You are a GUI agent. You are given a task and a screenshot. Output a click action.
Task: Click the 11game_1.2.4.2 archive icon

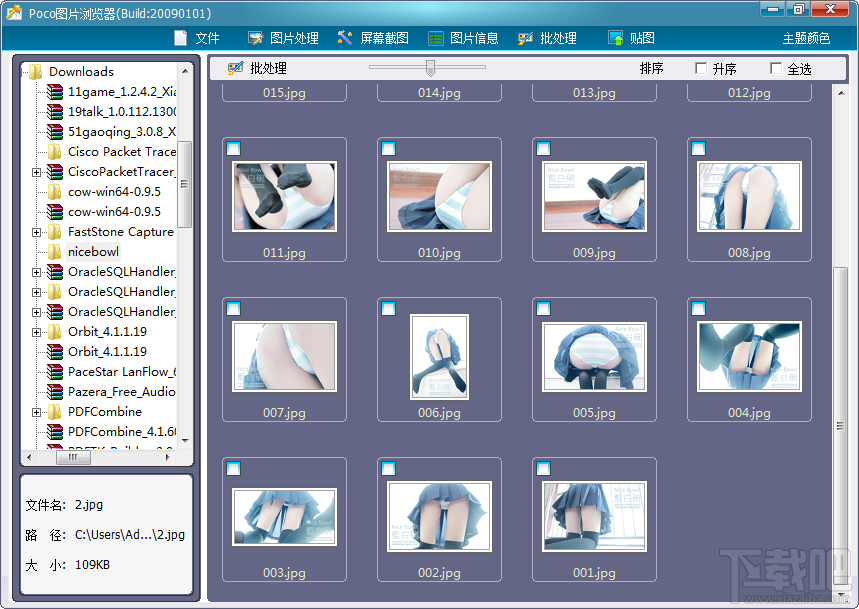(55, 91)
